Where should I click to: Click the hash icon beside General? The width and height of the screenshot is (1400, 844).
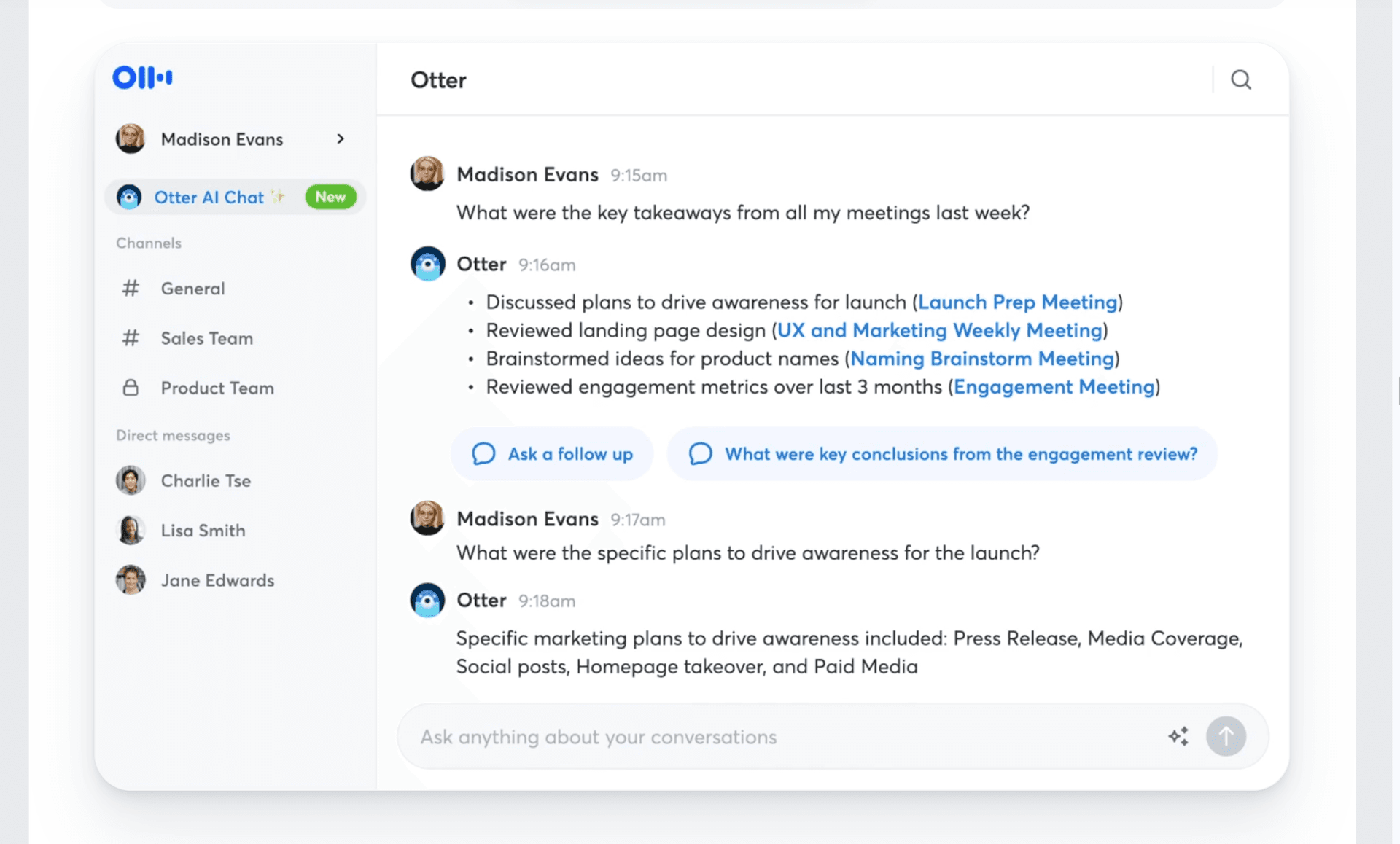coord(131,289)
